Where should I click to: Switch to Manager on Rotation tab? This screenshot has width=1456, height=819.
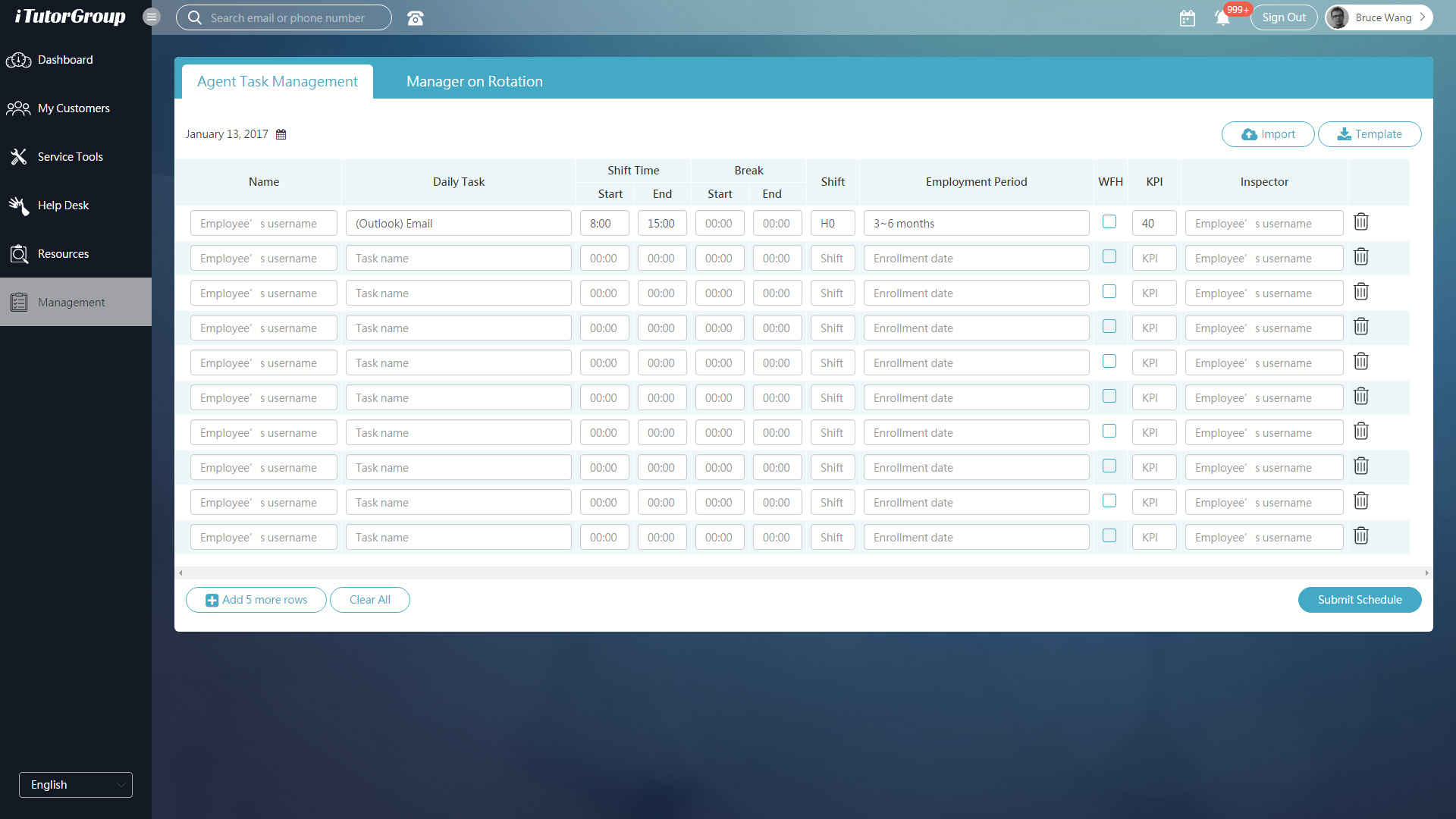pos(474,81)
